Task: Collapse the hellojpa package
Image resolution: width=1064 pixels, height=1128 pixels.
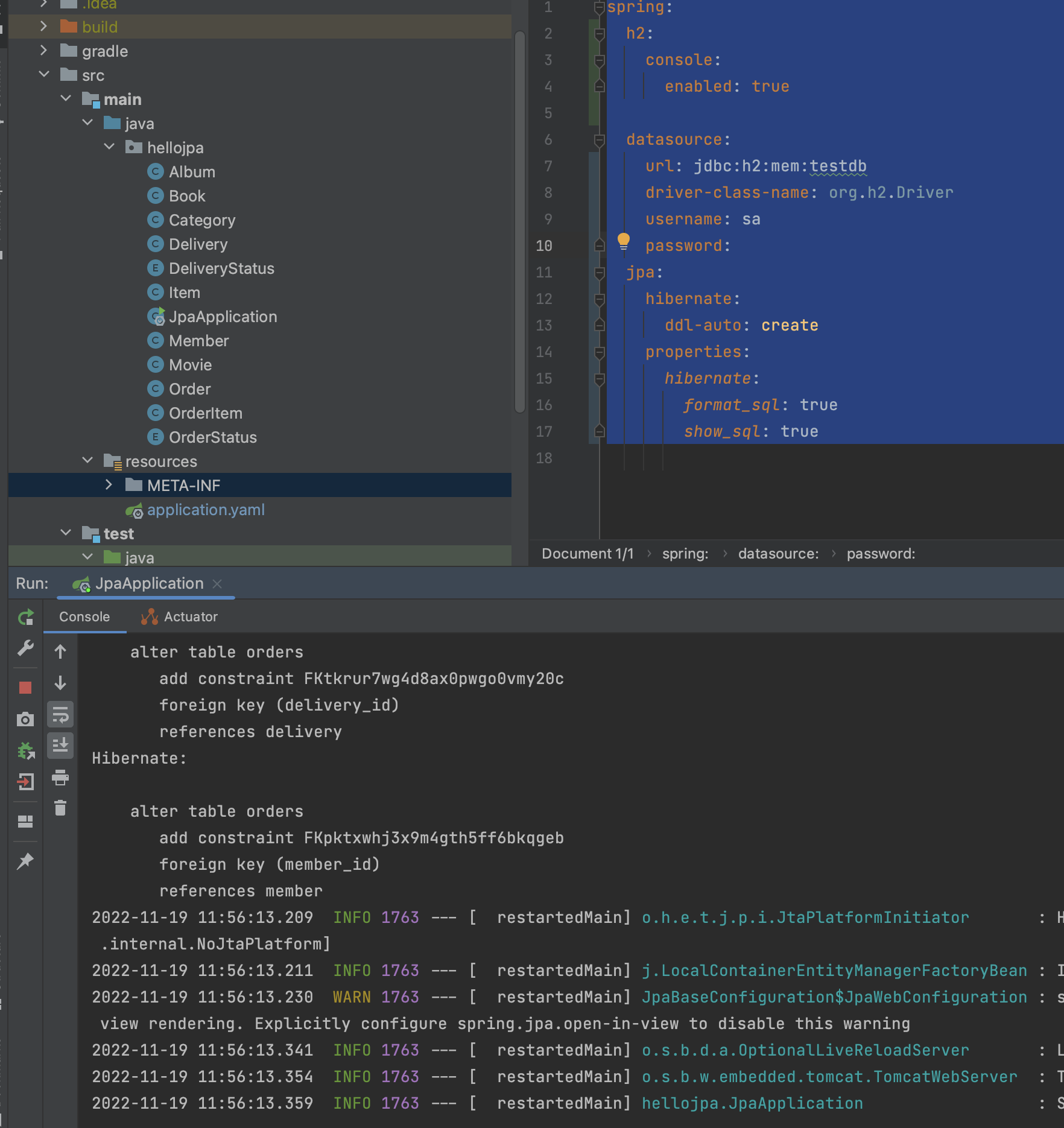Action: coord(109,147)
